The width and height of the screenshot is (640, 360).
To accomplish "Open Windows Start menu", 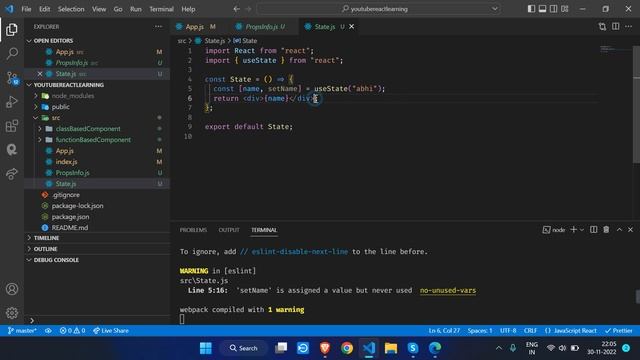I will pos(206,348).
